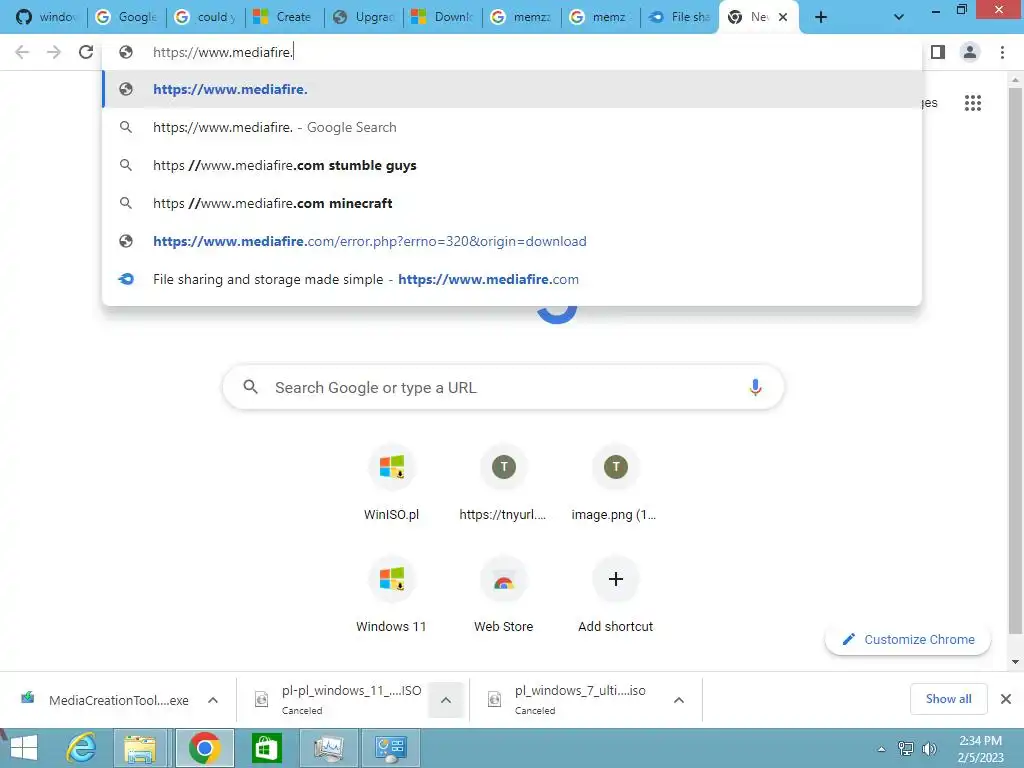Open the image.png shortcut tile
The height and width of the screenshot is (768, 1024).
point(615,484)
